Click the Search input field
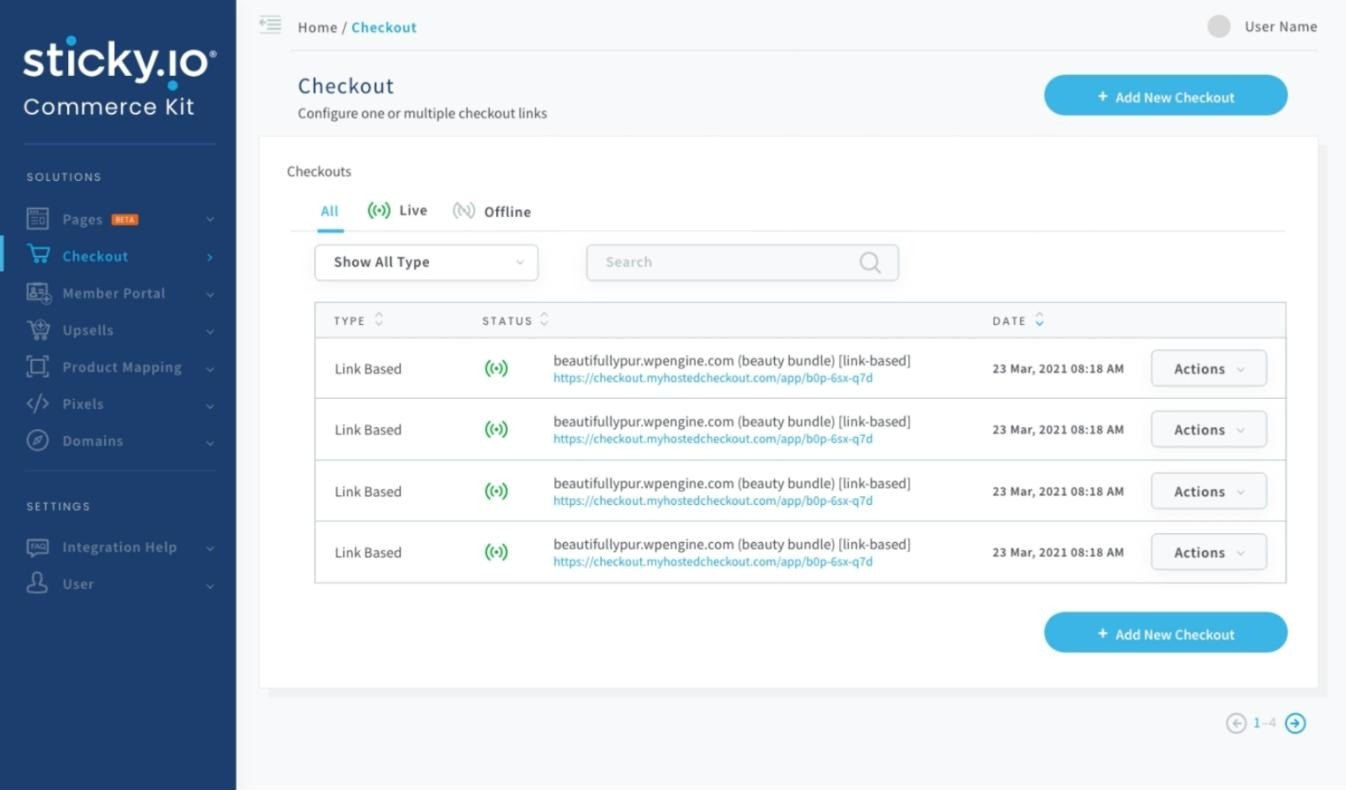This screenshot has width=1346, height=790. 742,262
